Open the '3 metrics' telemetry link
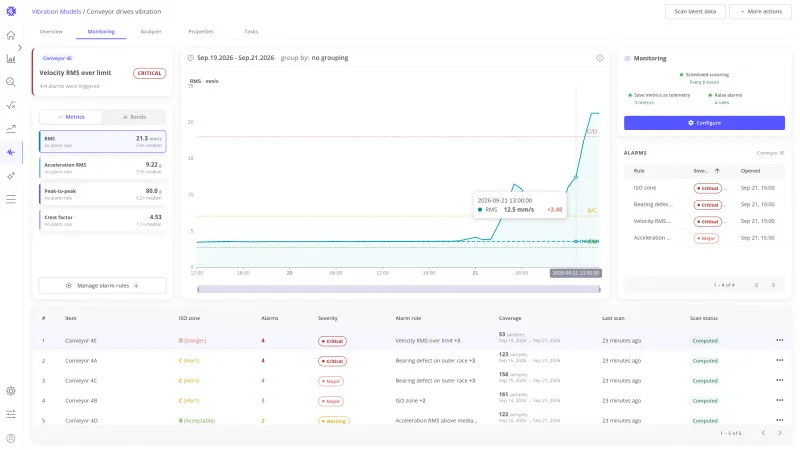 (x=644, y=103)
